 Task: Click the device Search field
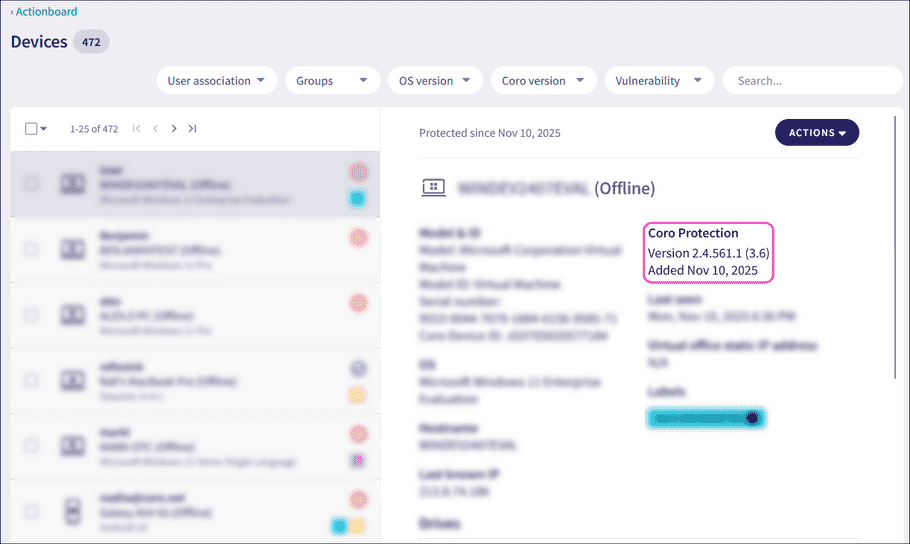point(812,81)
